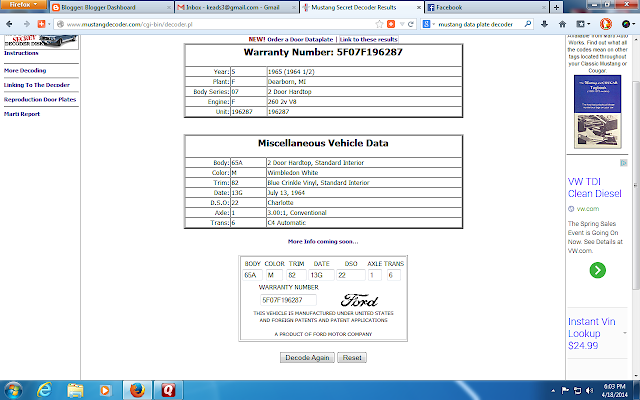The image size is (640, 400).
Task: Switch to the Blogger Dashboard tab
Action: pos(111,7)
